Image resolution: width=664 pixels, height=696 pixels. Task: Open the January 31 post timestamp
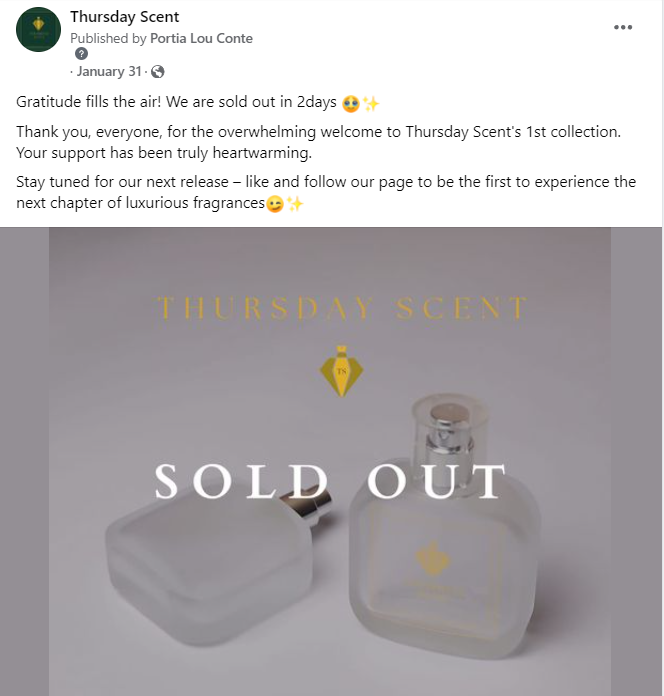[x=110, y=71]
